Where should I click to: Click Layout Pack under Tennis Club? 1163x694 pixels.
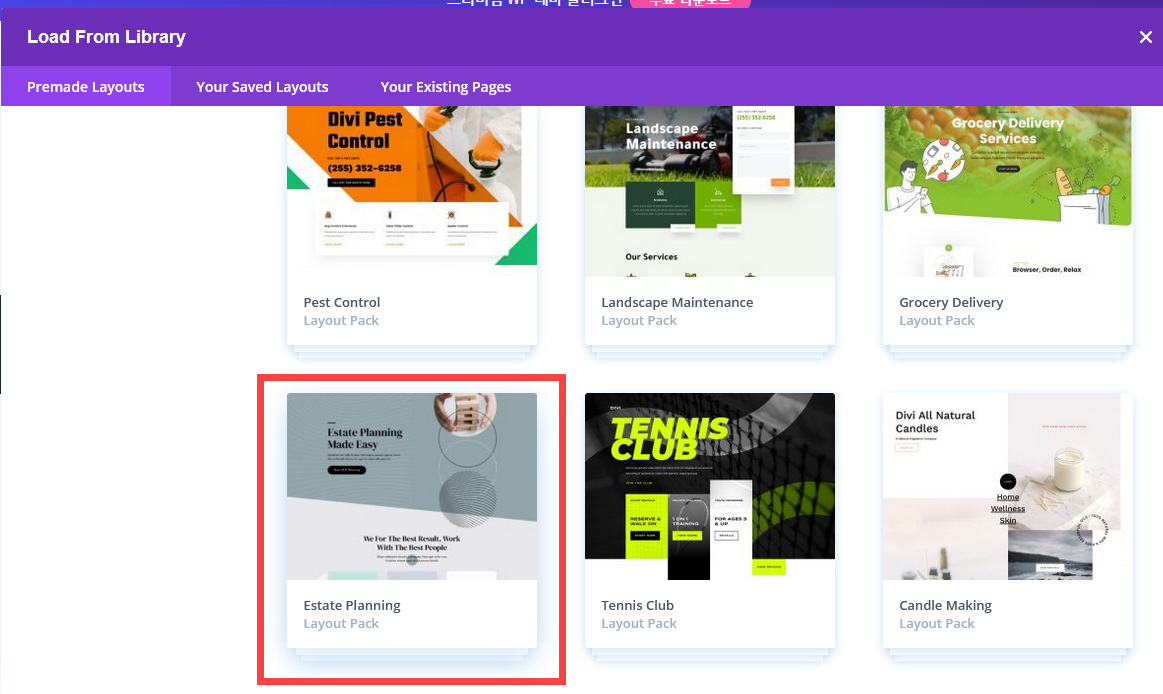pos(639,624)
